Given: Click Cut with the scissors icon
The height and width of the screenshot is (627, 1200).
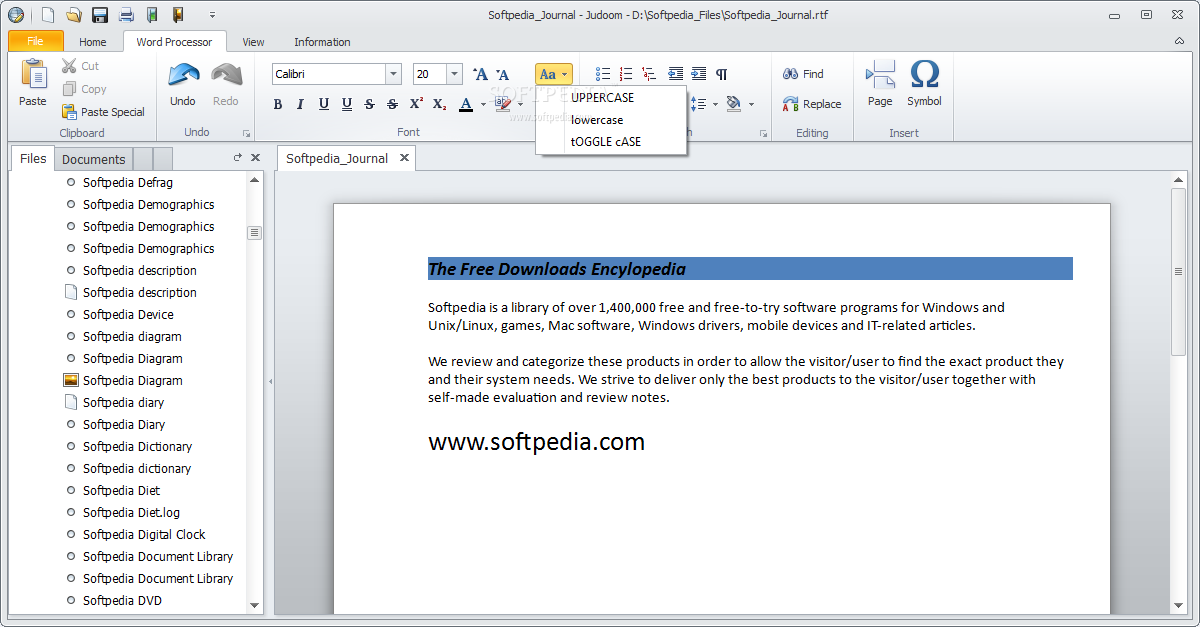Looking at the screenshot, I should [80, 66].
